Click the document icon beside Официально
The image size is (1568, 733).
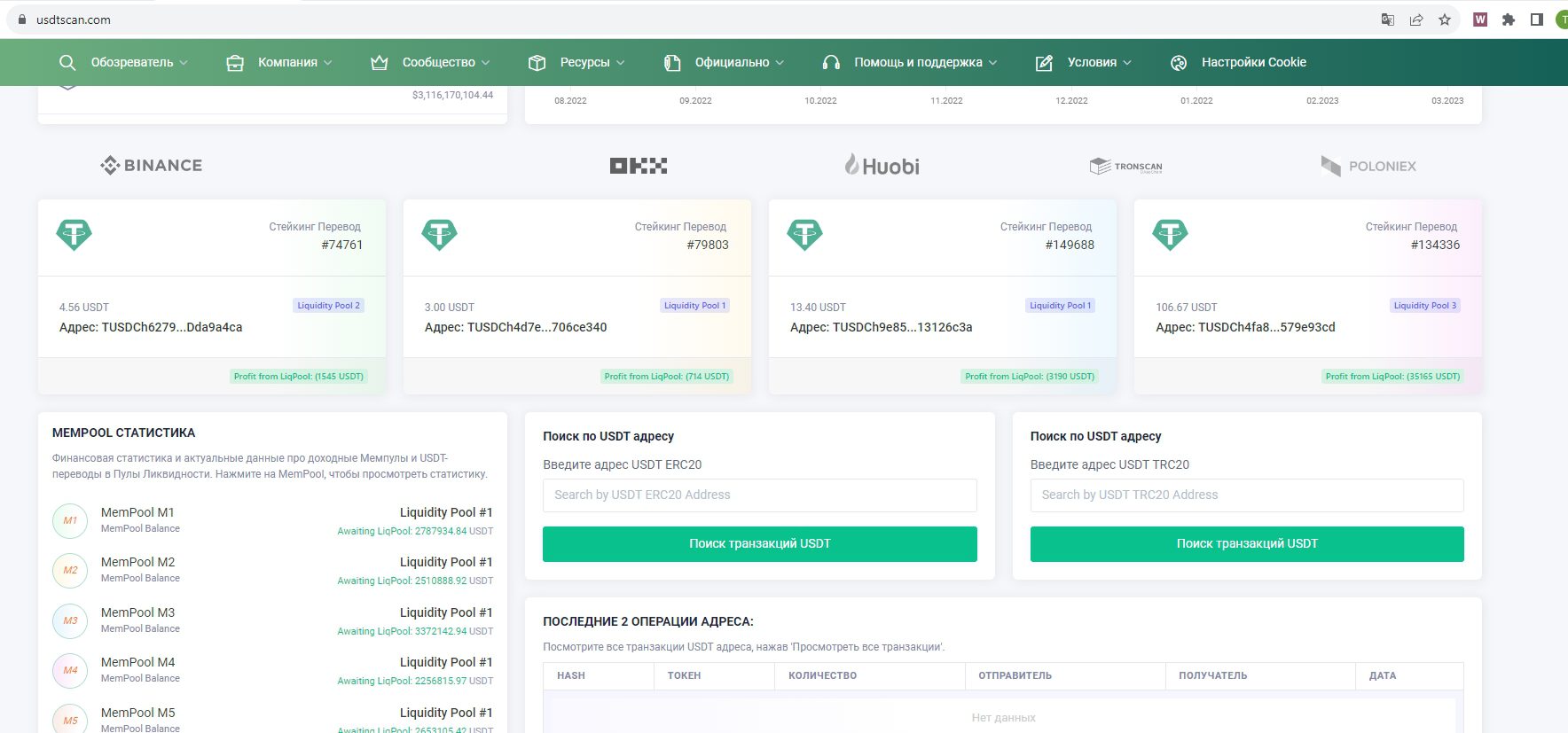pyautogui.click(x=672, y=63)
